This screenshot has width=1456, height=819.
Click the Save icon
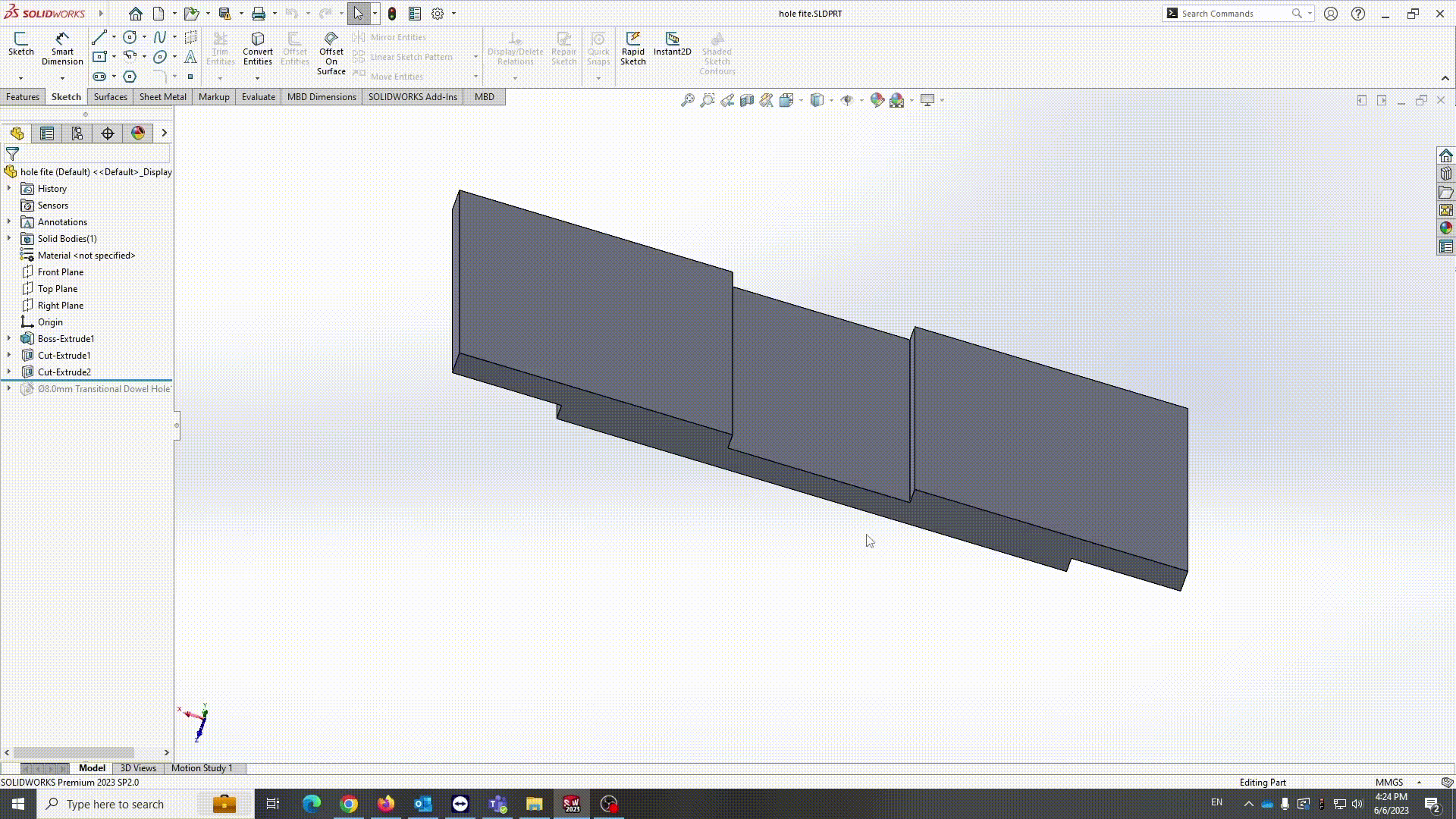pyautogui.click(x=224, y=14)
